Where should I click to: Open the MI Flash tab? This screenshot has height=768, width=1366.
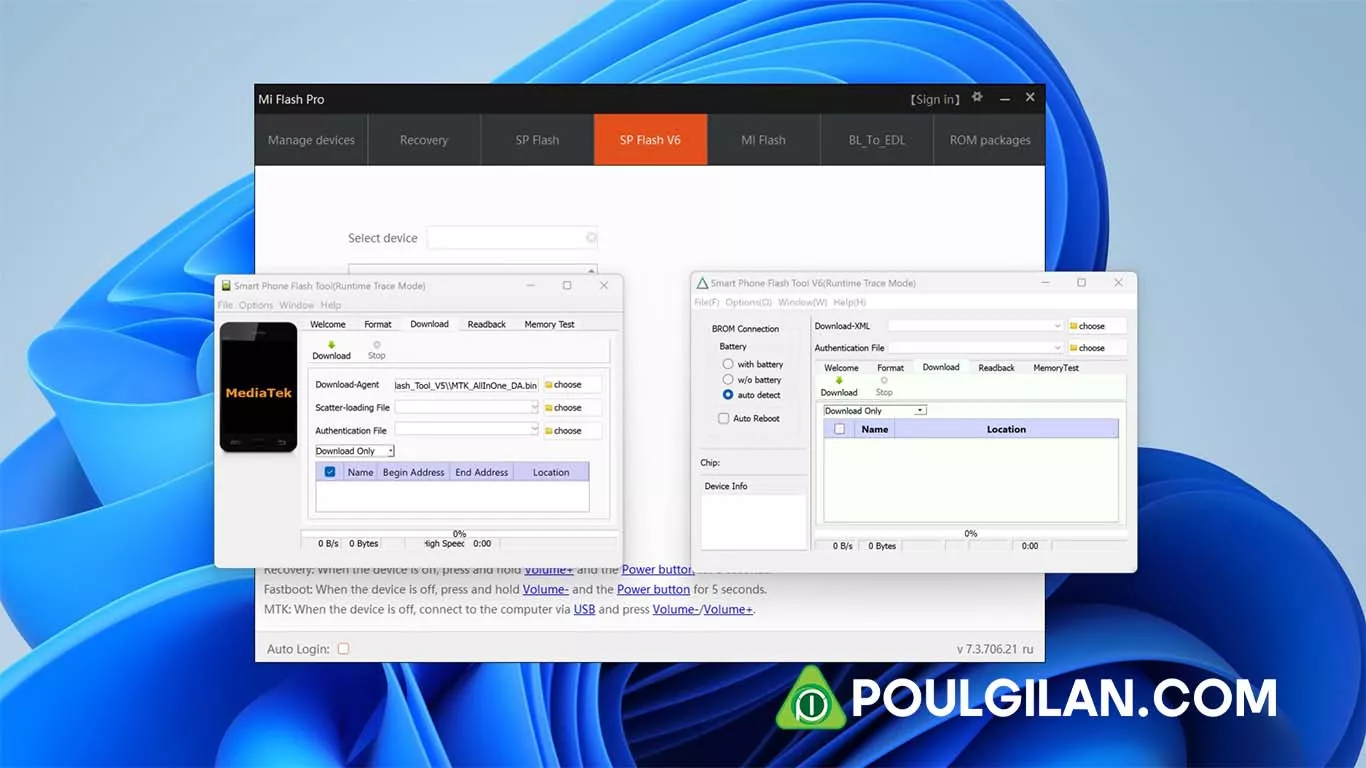tap(763, 140)
